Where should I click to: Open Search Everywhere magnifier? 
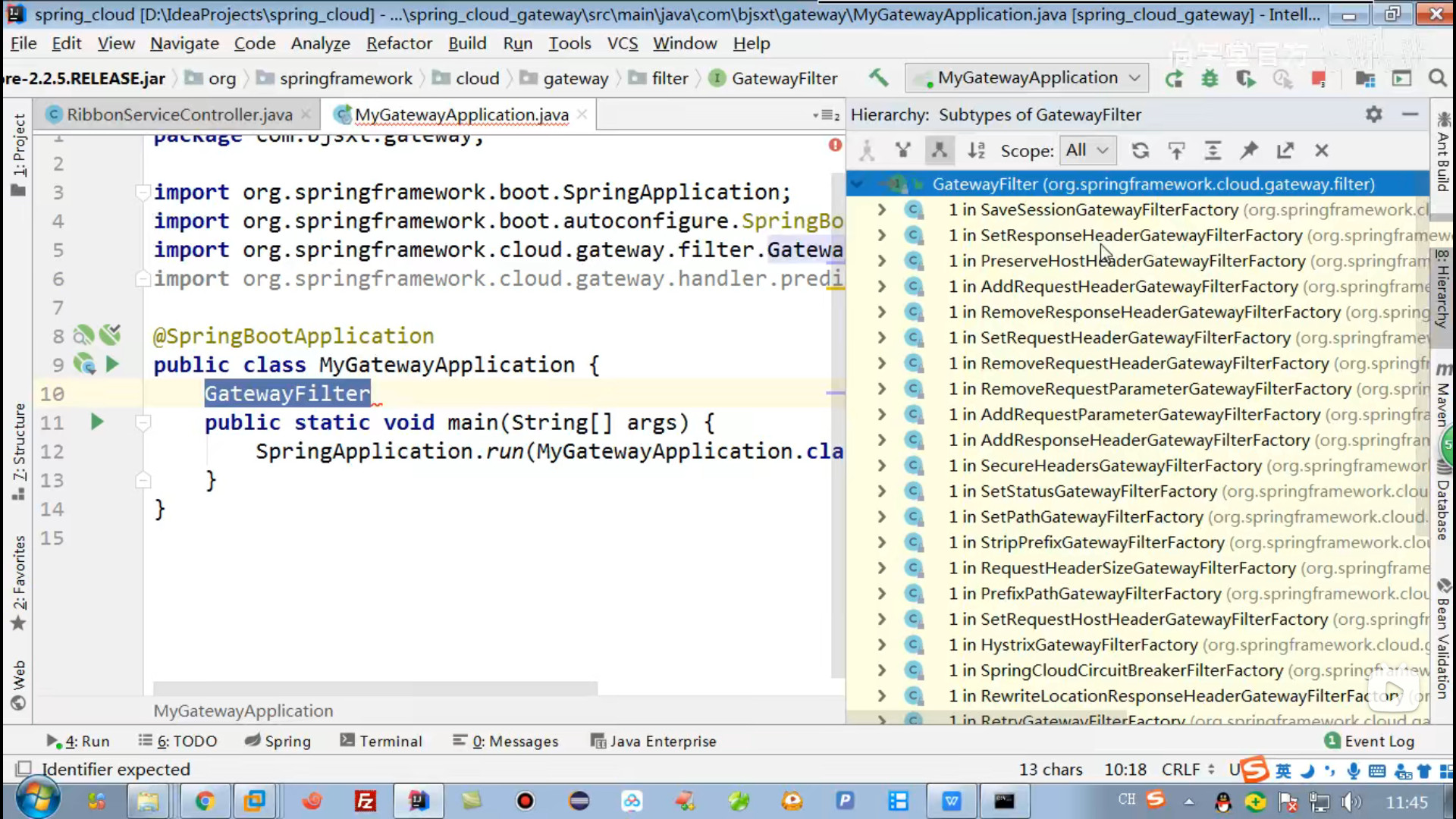(1436, 78)
